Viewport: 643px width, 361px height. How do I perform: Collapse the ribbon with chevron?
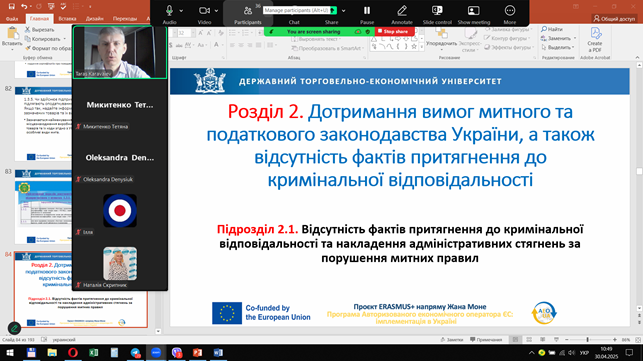[637, 57]
